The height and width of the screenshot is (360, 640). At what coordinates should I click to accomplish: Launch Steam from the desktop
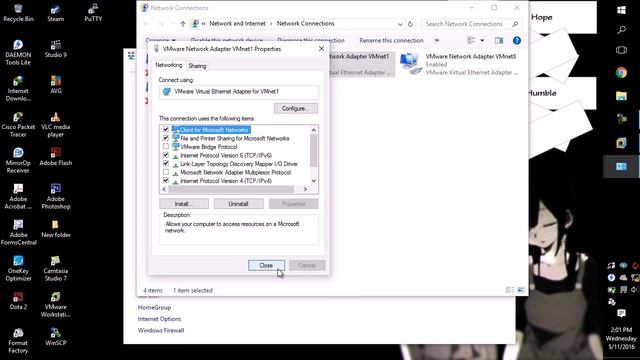click(56, 13)
